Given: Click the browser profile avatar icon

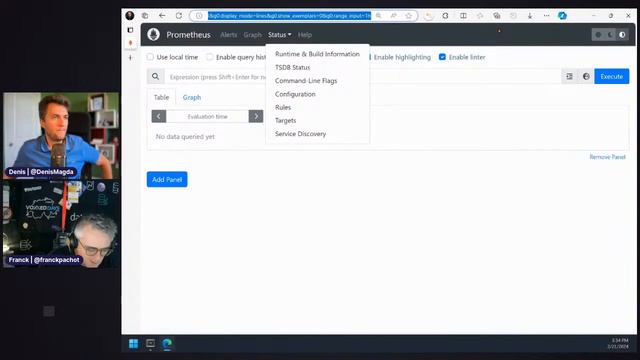Looking at the screenshot, I should (x=130, y=16).
